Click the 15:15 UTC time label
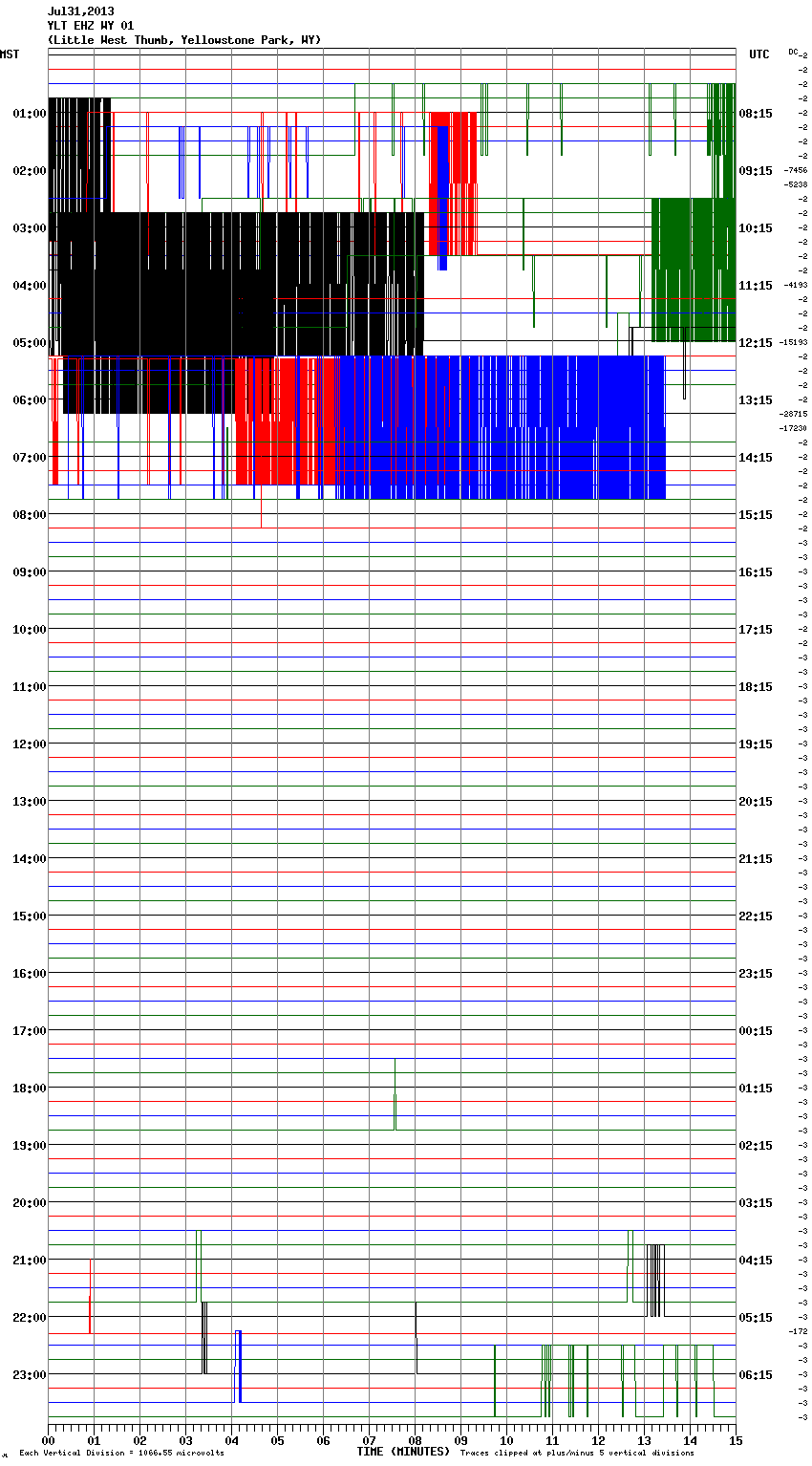 point(756,515)
